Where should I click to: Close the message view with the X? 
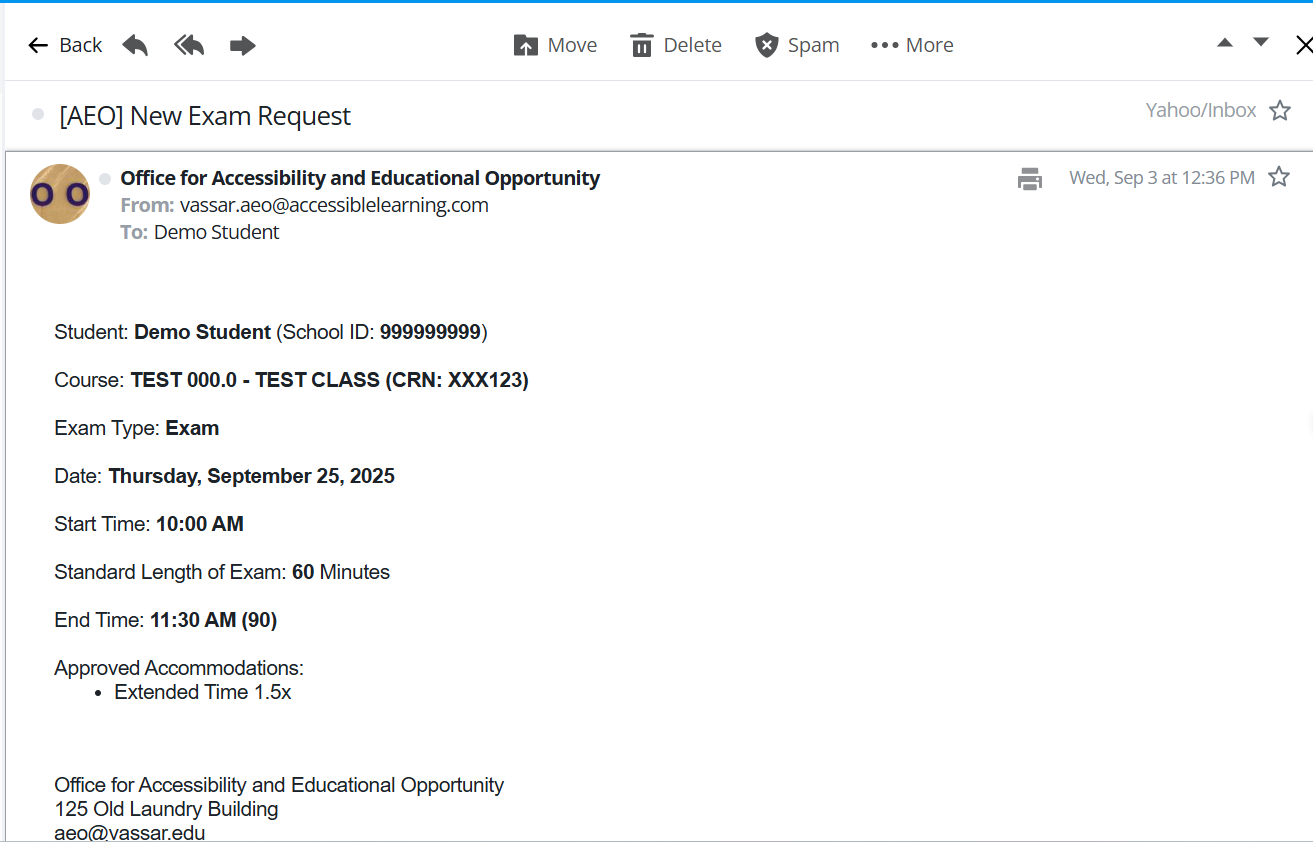[x=1303, y=45]
